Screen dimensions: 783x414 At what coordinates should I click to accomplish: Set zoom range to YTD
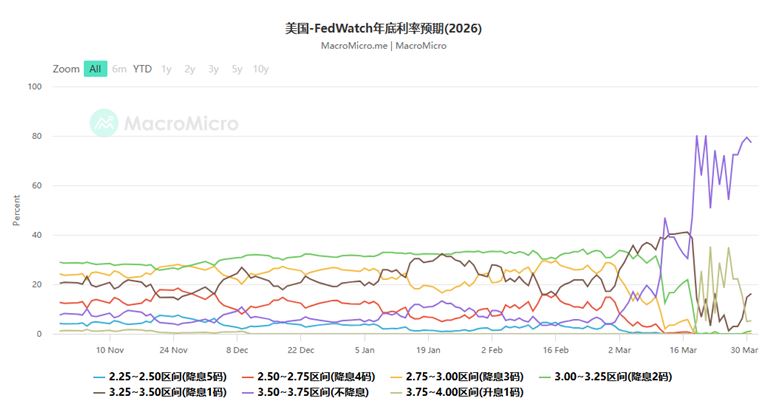pyautogui.click(x=143, y=69)
